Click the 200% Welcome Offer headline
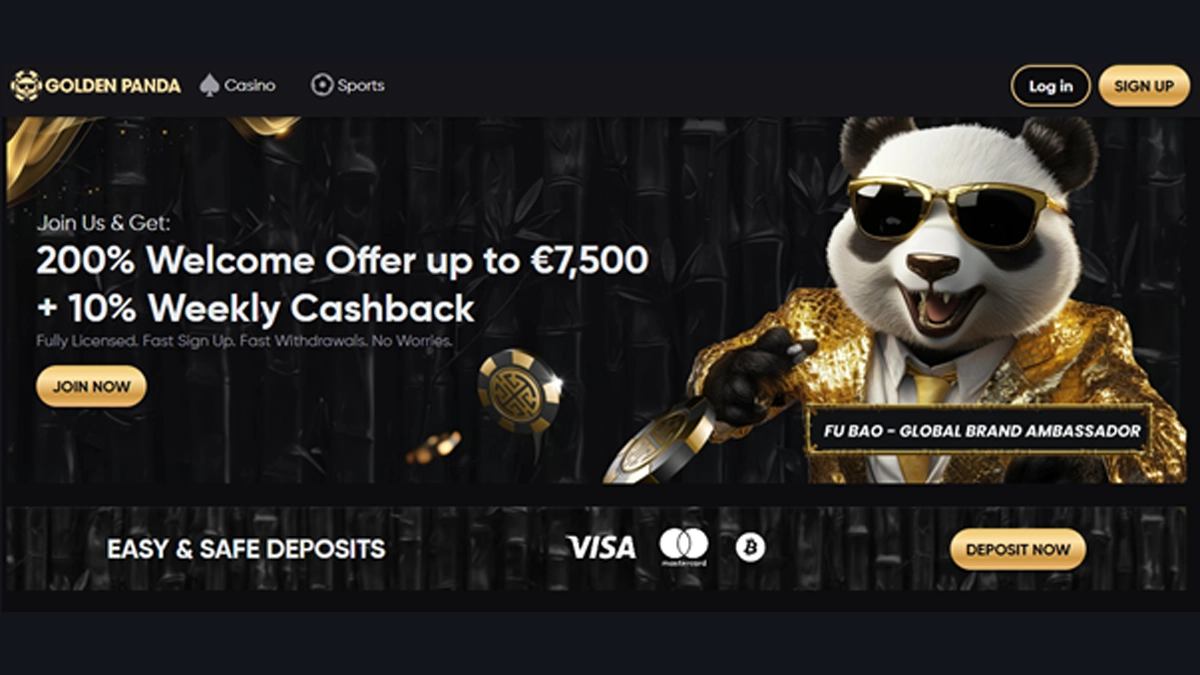 click(342, 261)
